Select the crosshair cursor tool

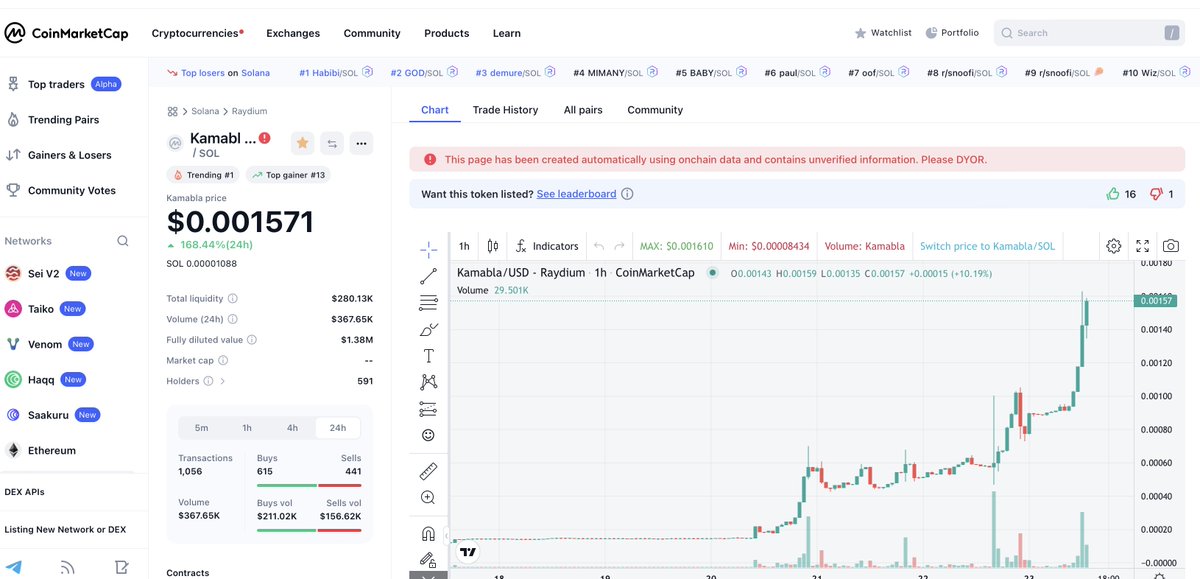428,249
